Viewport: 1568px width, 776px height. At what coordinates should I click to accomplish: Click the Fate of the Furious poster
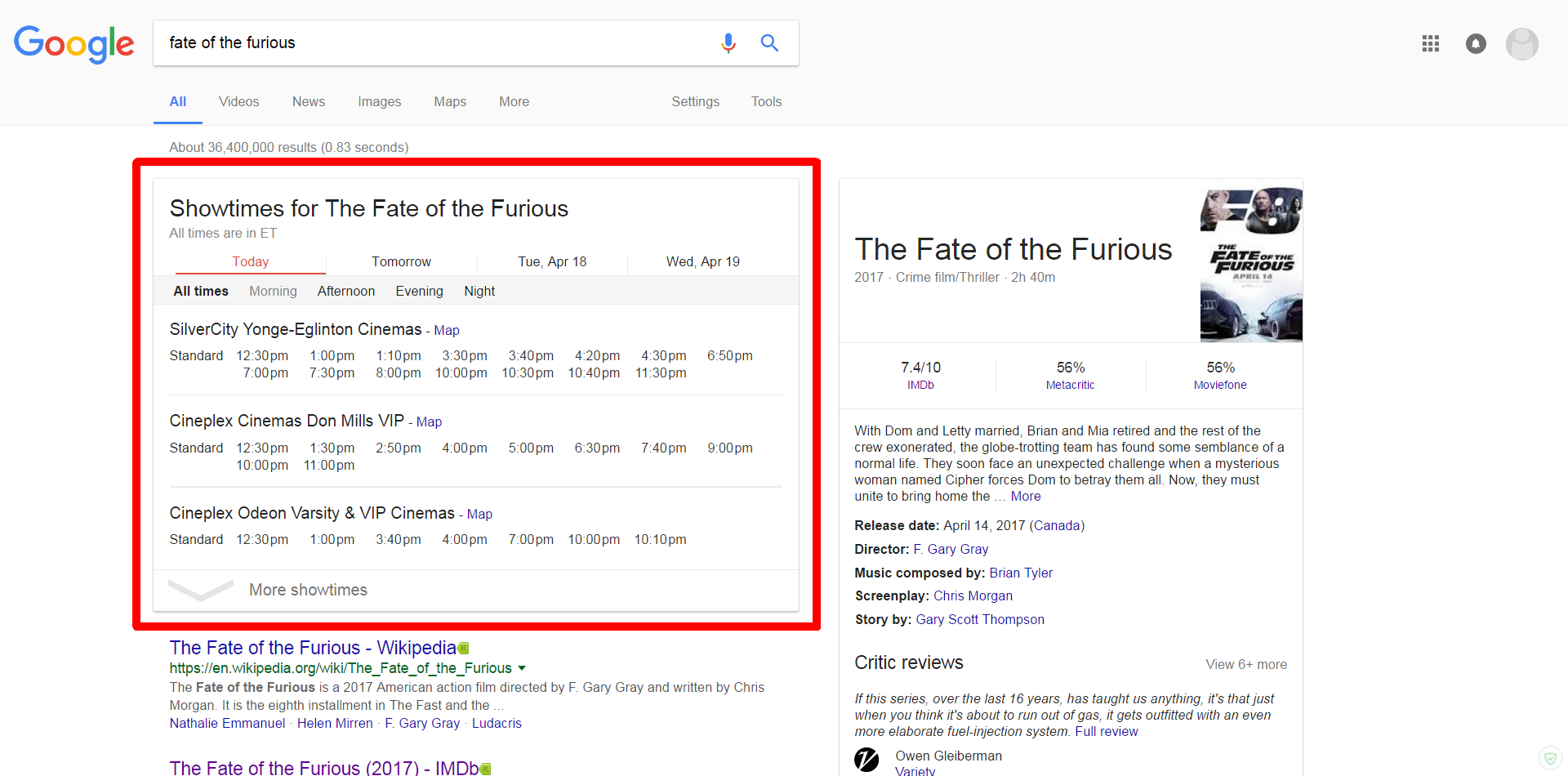tap(1250, 265)
